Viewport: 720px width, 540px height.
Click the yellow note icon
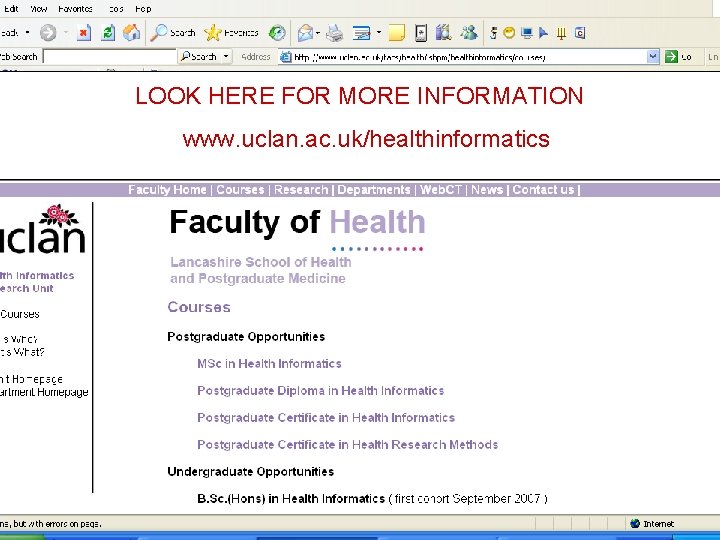click(x=396, y=33)
